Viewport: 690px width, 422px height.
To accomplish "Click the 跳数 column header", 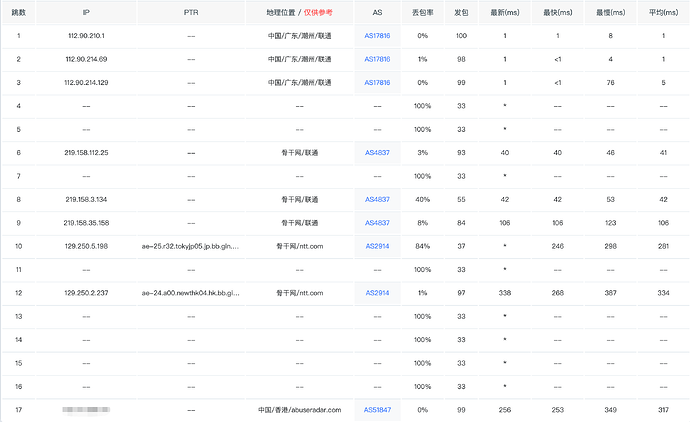I will pos(18,12).
